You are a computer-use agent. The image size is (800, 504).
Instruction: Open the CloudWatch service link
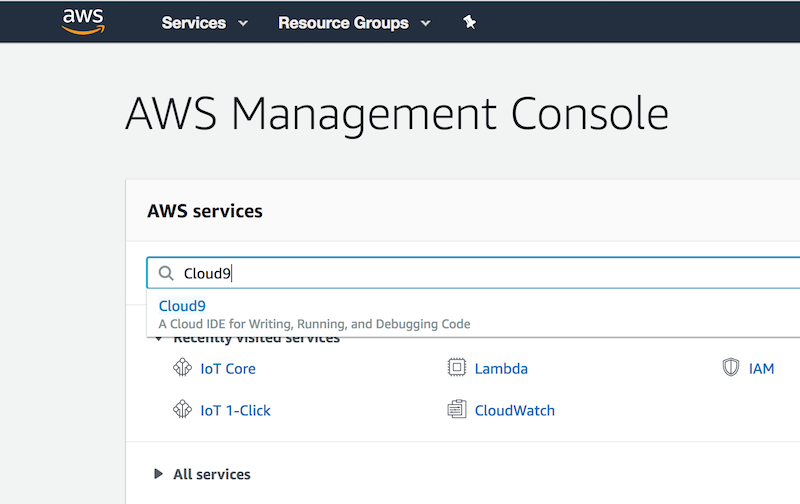(x=514, y=410)
